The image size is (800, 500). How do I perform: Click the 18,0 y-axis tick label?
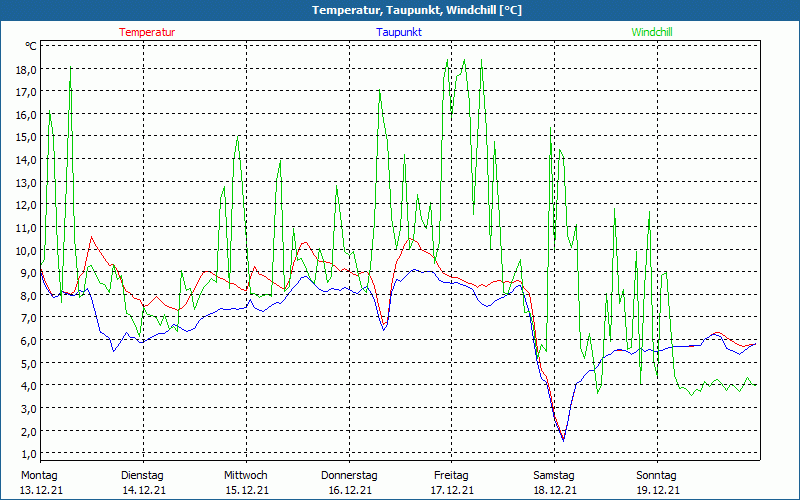pyautogui.click(x=26, y=69)
